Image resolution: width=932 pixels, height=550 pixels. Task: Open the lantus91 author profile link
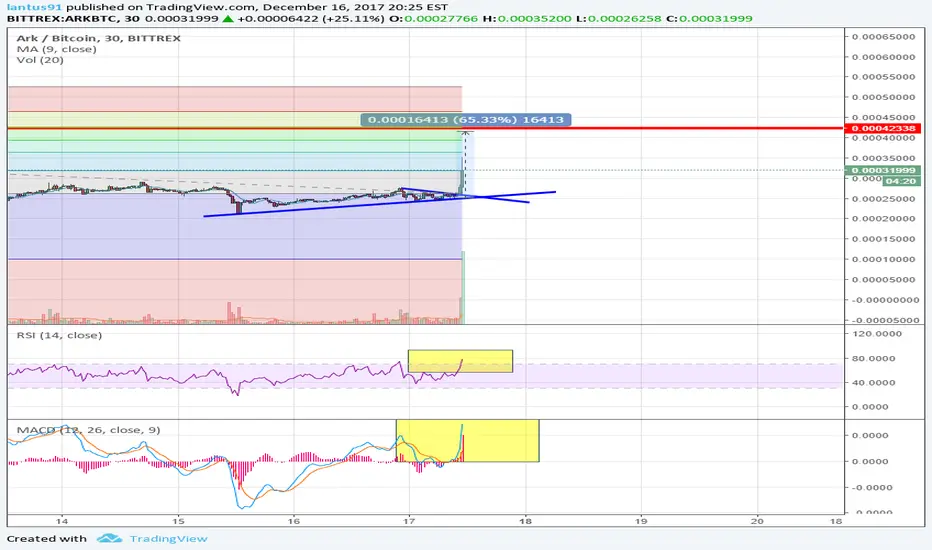34,7
